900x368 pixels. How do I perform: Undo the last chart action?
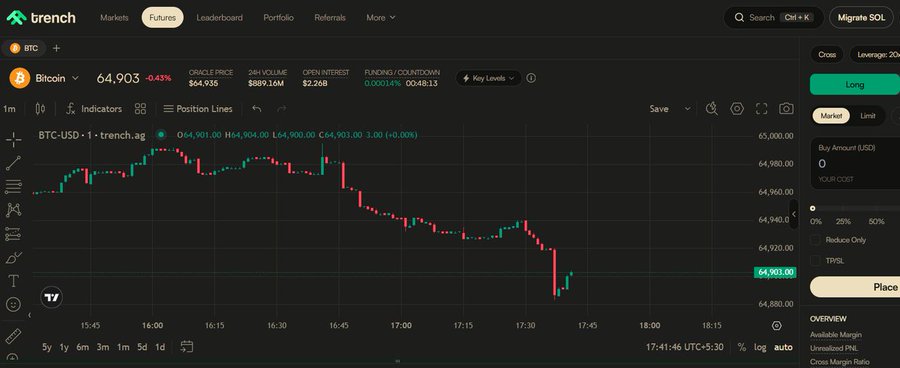click(257, 109)
